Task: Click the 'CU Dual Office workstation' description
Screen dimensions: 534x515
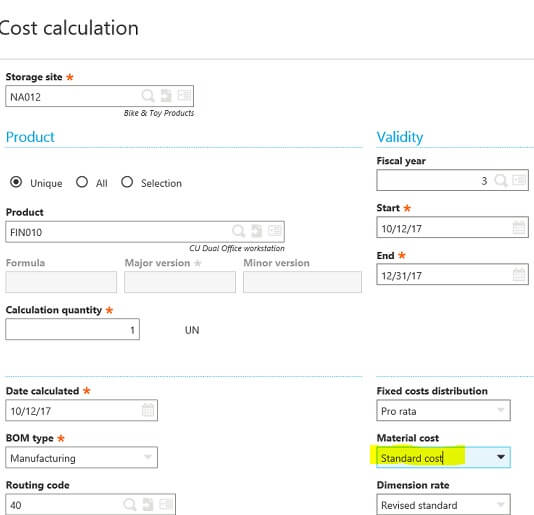Action: pos(237,248)
